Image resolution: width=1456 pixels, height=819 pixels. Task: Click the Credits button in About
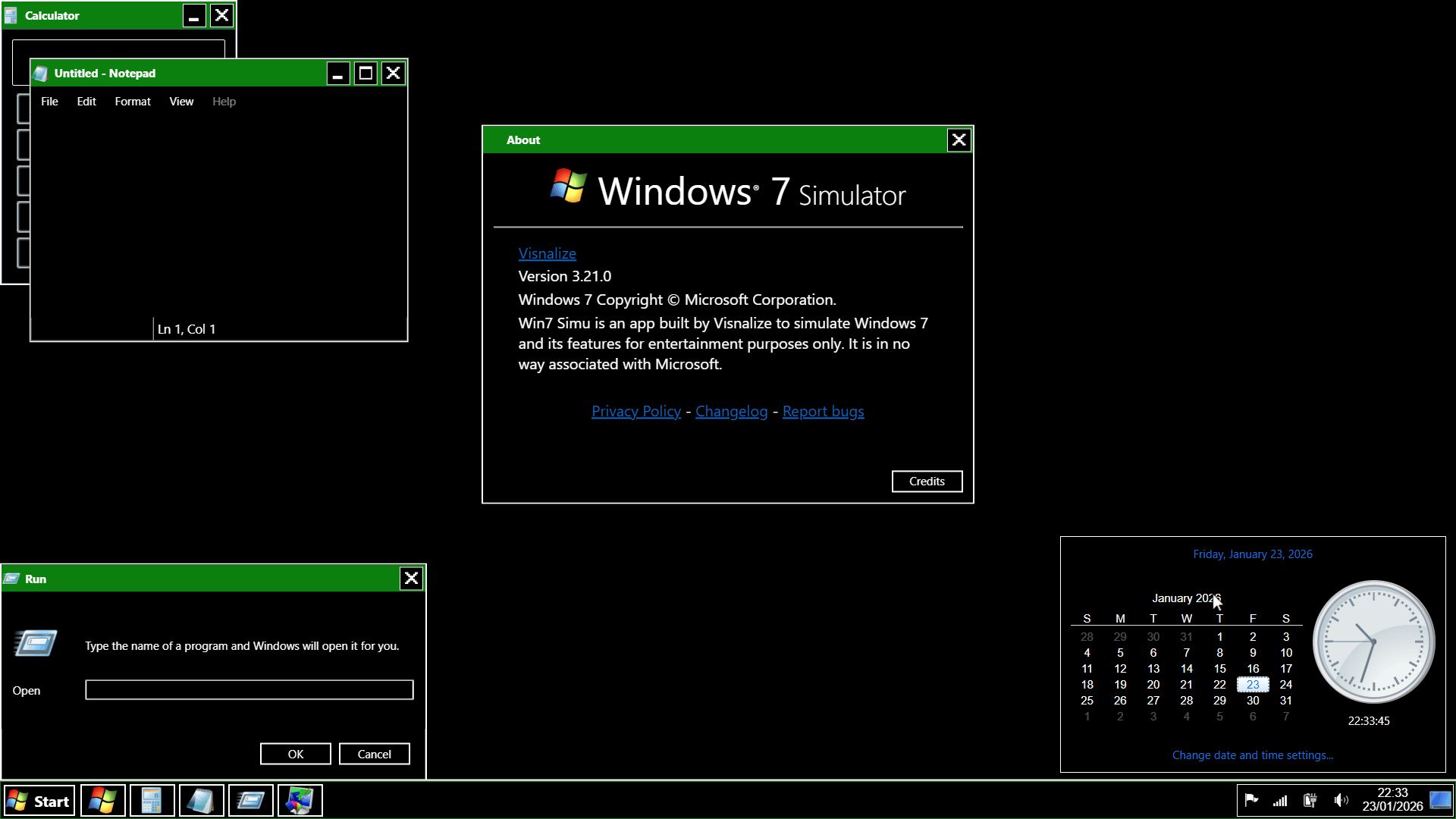[927, 482]
